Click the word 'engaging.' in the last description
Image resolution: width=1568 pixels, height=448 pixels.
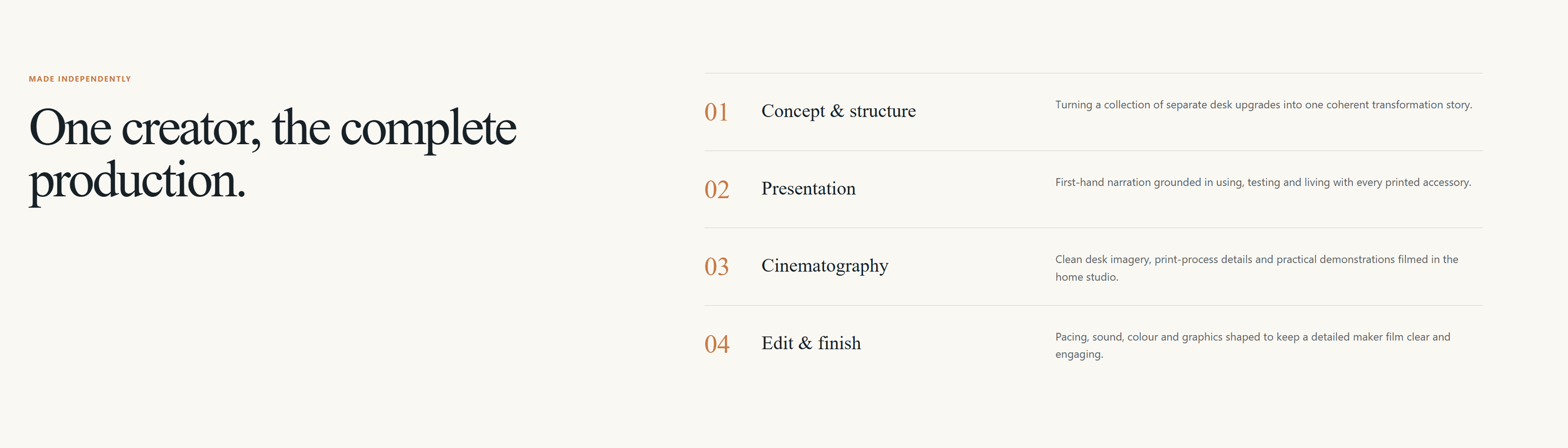coord(1079,355)
